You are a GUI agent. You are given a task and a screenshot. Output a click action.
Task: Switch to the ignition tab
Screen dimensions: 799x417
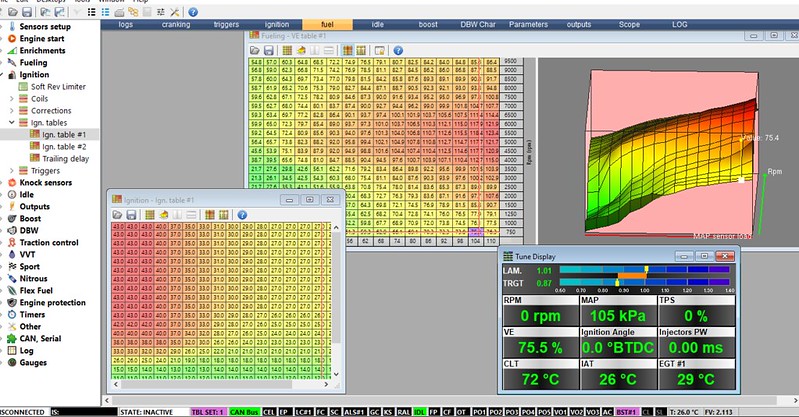tap(277, 24)
